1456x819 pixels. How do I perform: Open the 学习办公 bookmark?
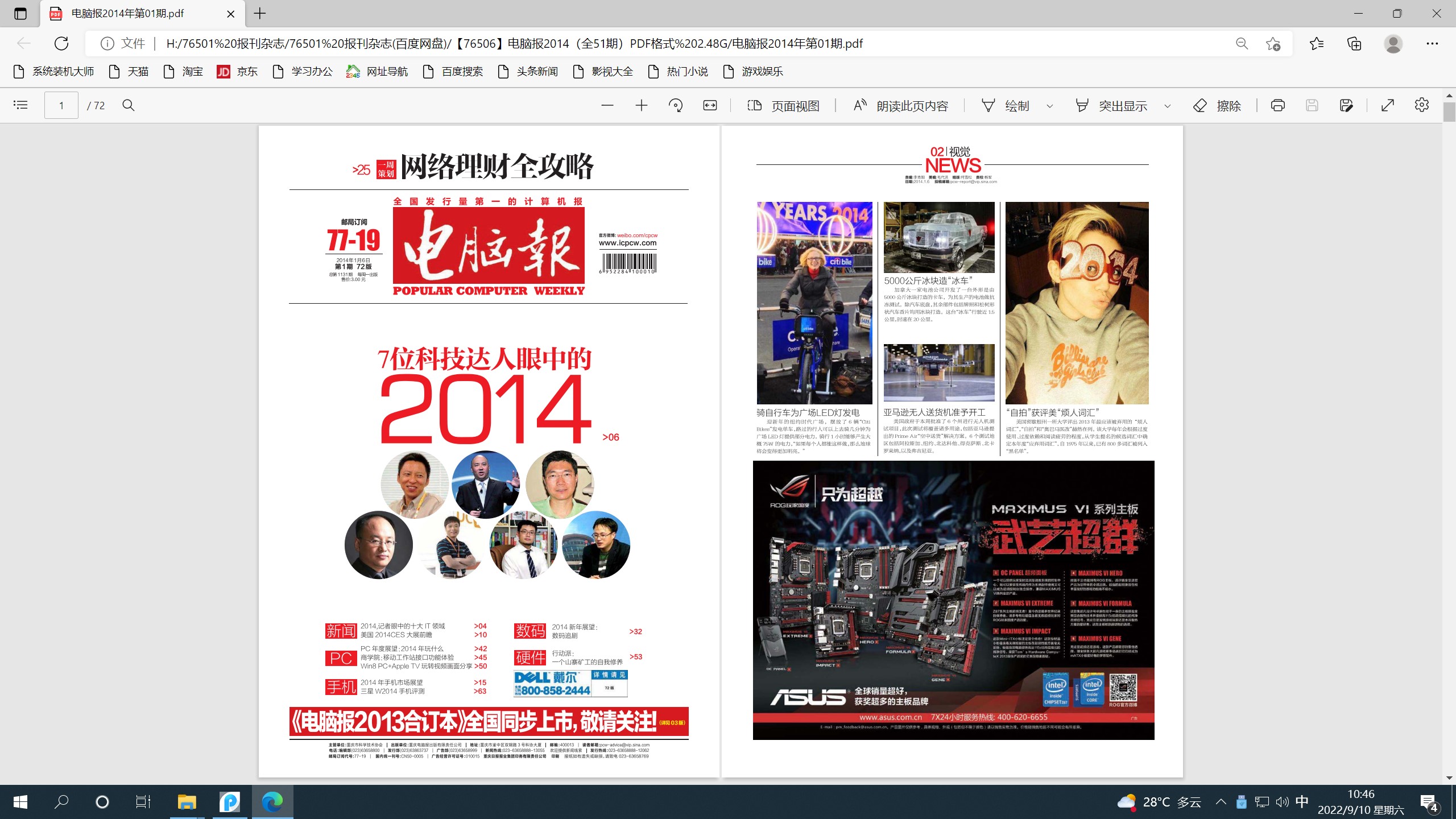[303, 72]
